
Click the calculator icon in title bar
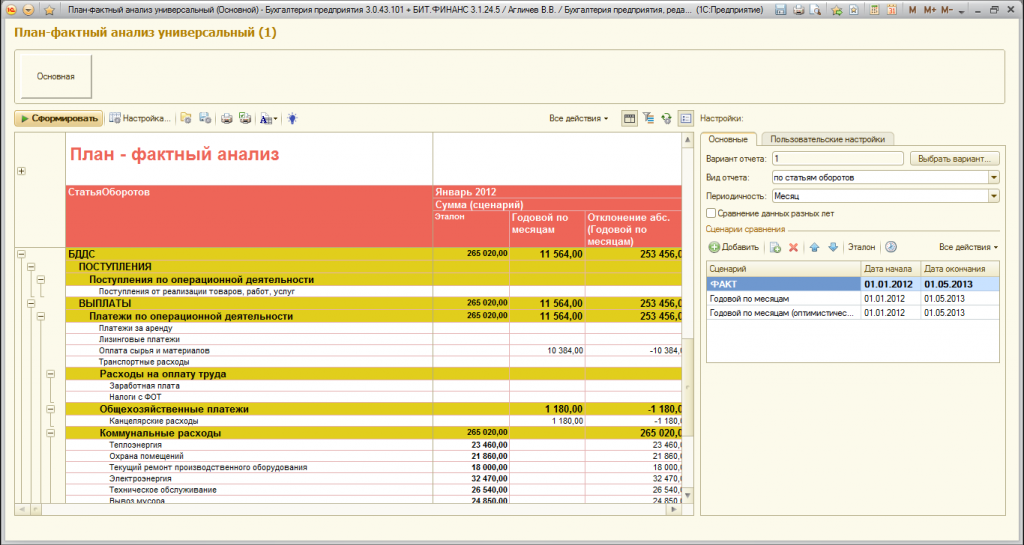coord(875,9)
